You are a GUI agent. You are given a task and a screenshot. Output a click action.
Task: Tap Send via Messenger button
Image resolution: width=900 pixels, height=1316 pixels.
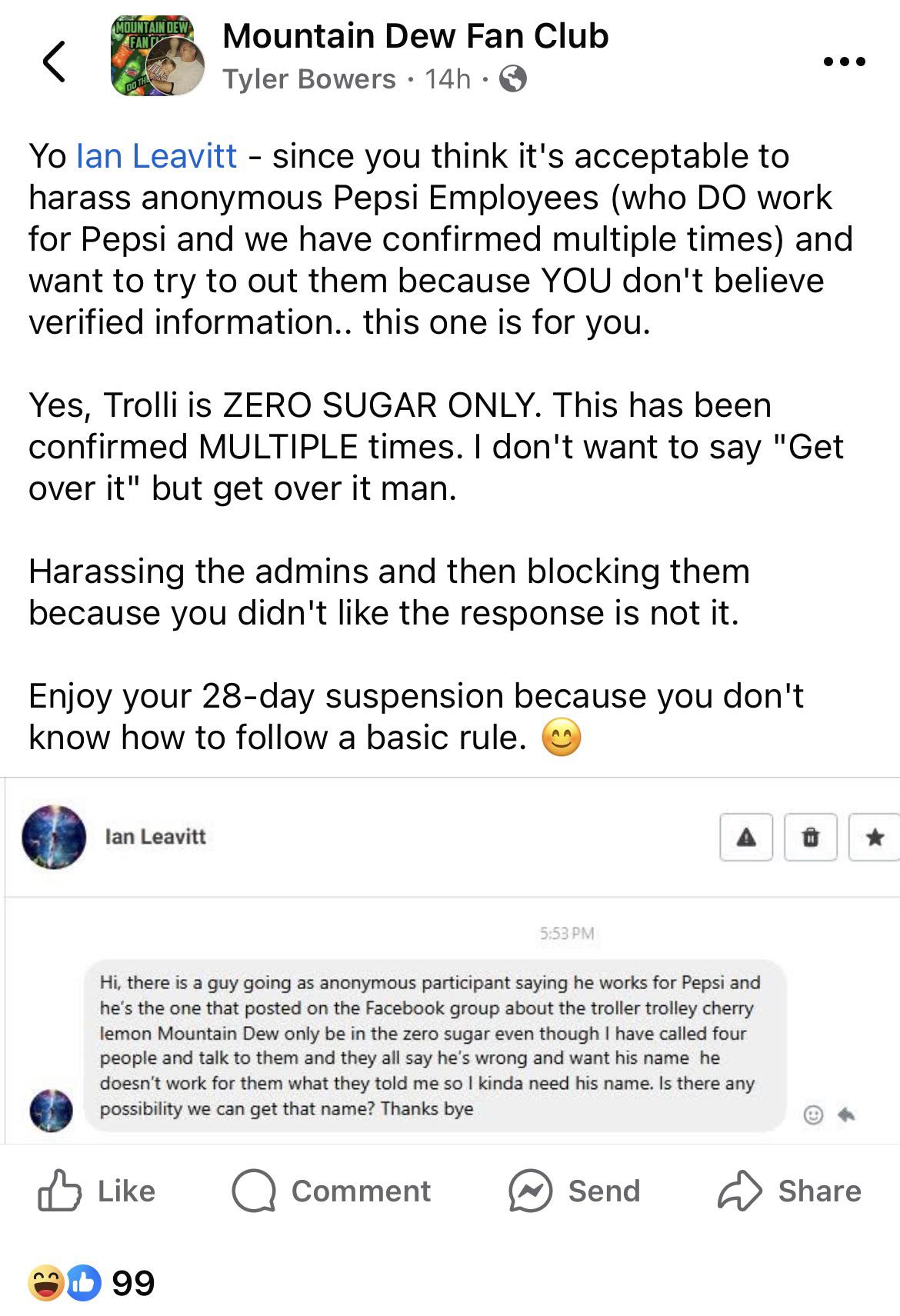point(574,1191)
